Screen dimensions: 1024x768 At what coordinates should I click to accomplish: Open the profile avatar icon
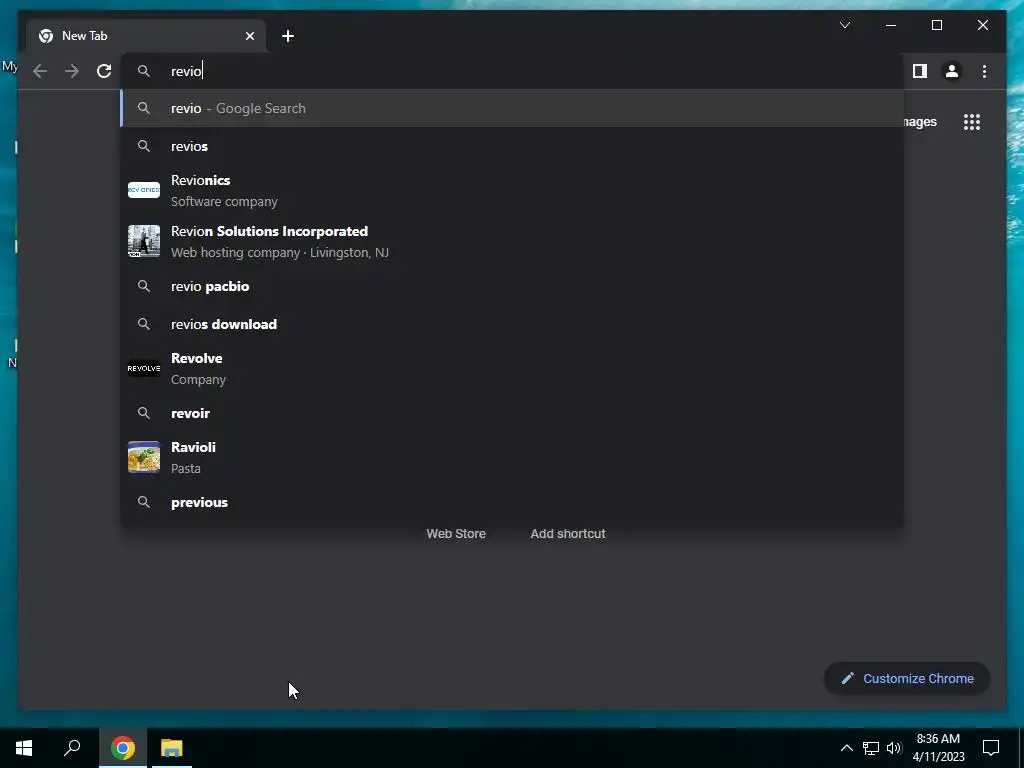click(x=952, y=71)
